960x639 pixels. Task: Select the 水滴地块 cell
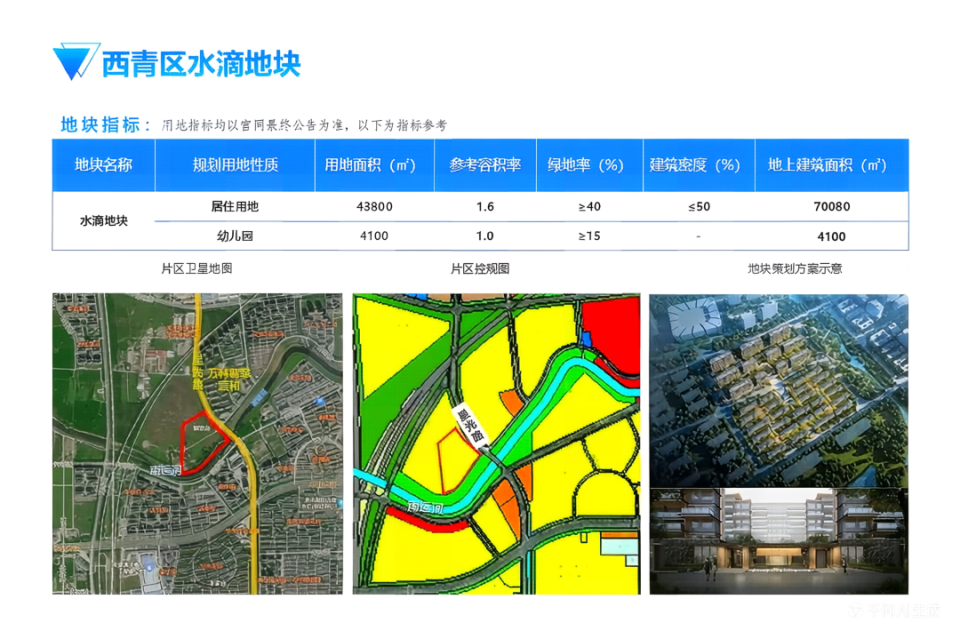103,221
